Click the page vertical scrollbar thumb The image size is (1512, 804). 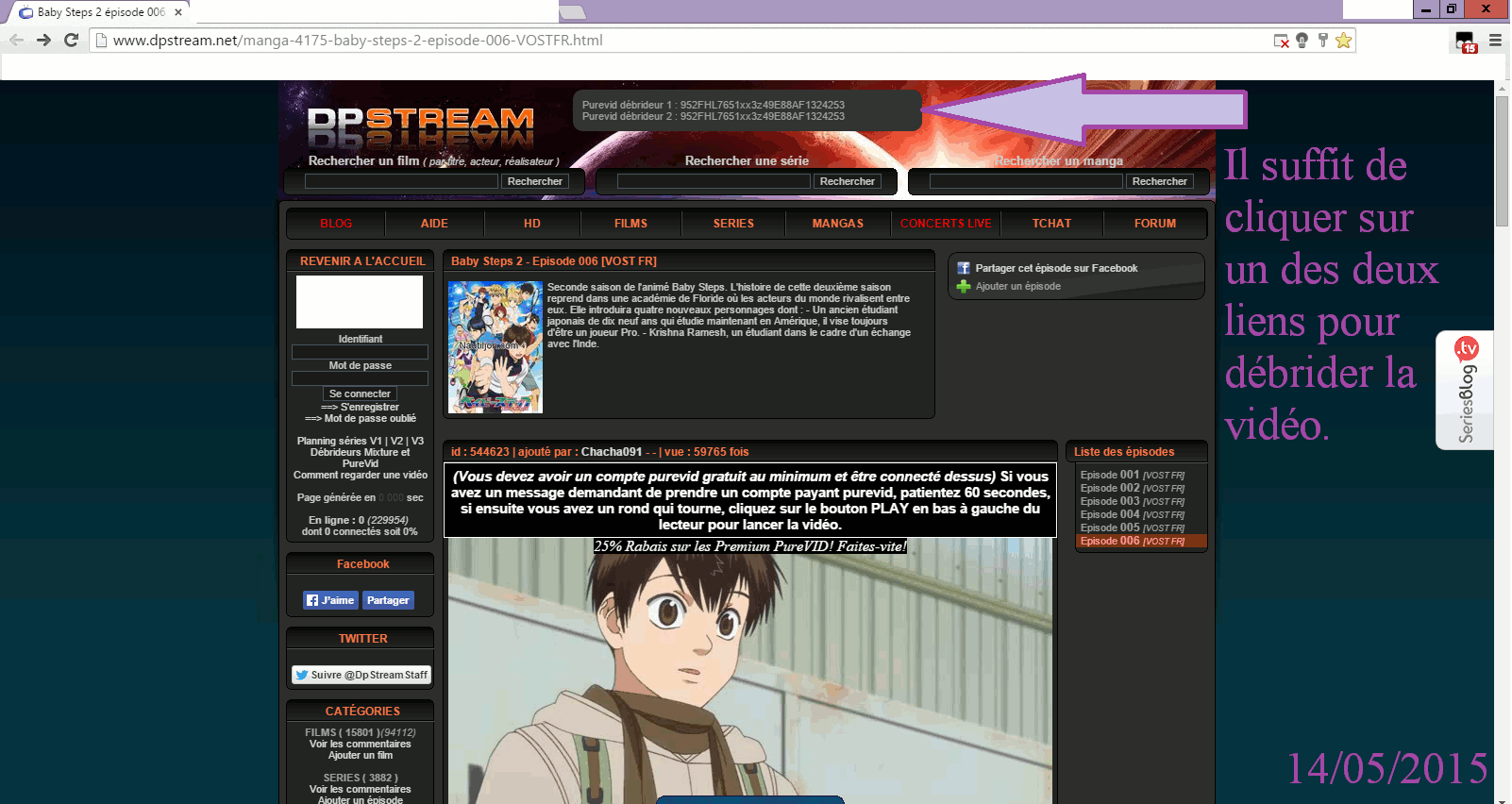(1502, 160)
